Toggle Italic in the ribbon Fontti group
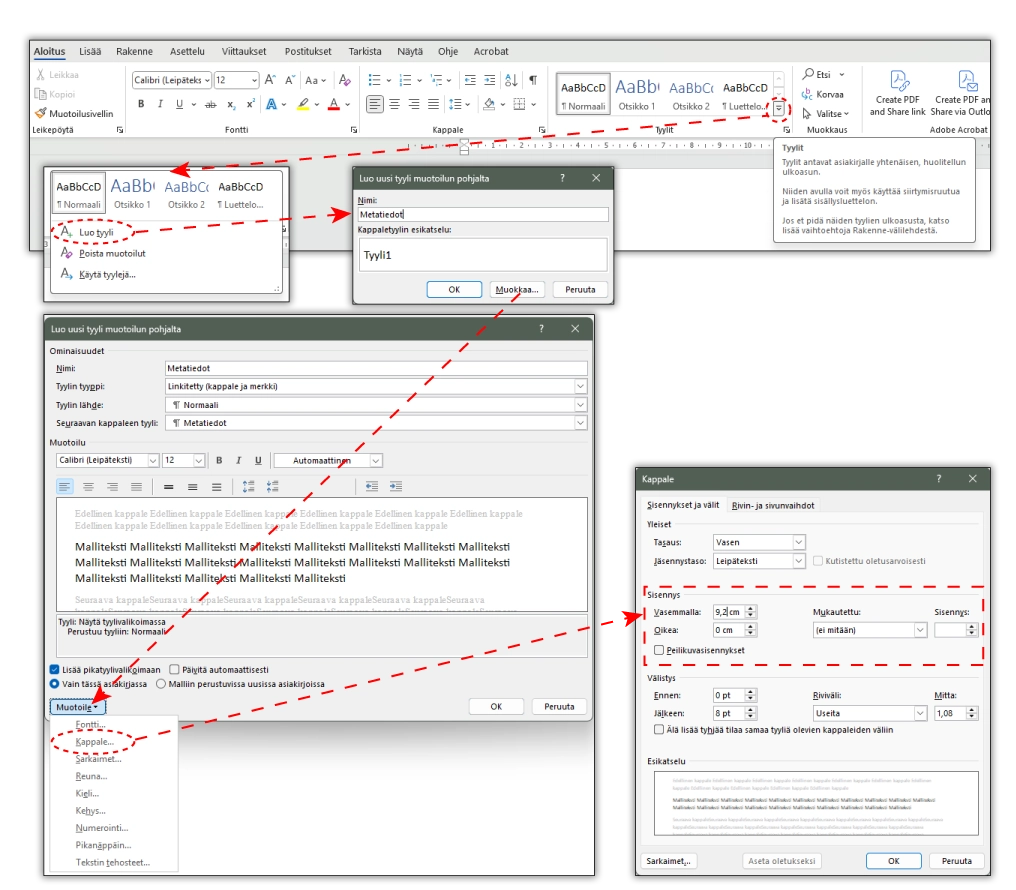1016x890 pixels. click(x=160, y=104)
